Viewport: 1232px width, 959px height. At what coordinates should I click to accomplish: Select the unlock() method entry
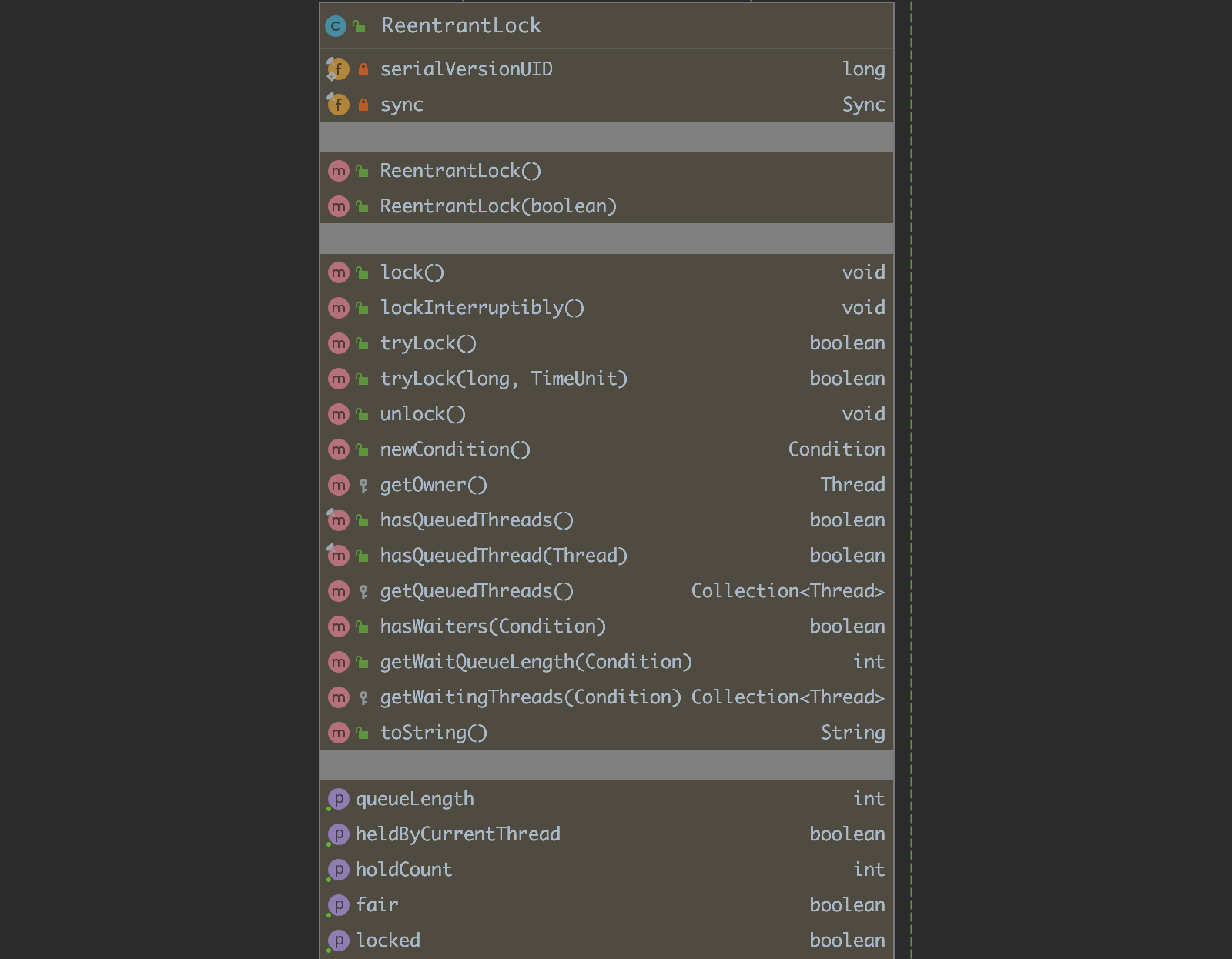point(607,414)
